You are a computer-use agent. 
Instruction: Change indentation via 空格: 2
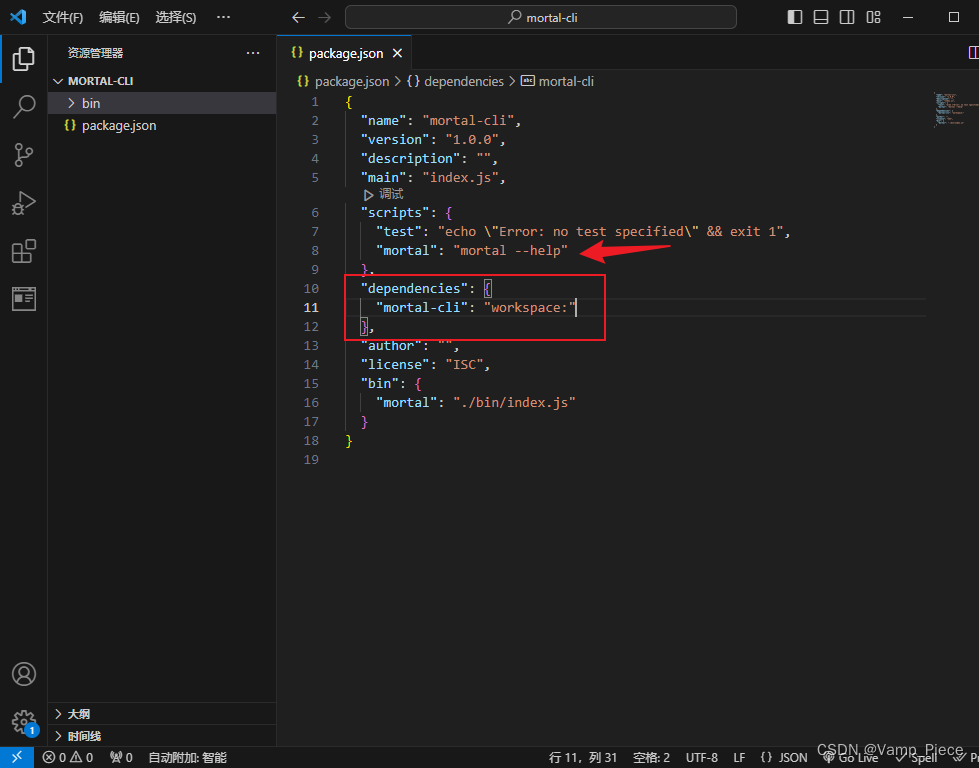(x=651, y=757)
